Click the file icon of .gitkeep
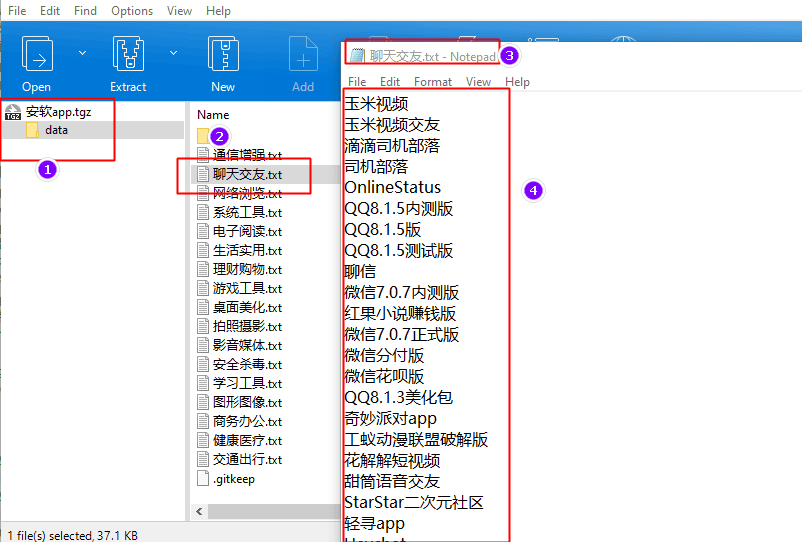Image resolution: width=802 pixels, height=542 pixels. tap(203, 479)
